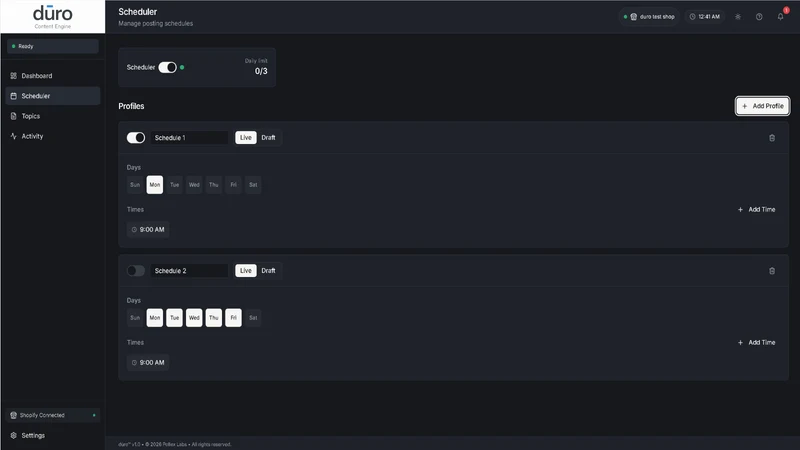Viewport: 800px width, 450px height.
Task: Click the Ready status indicator
Action: [53, 46]
